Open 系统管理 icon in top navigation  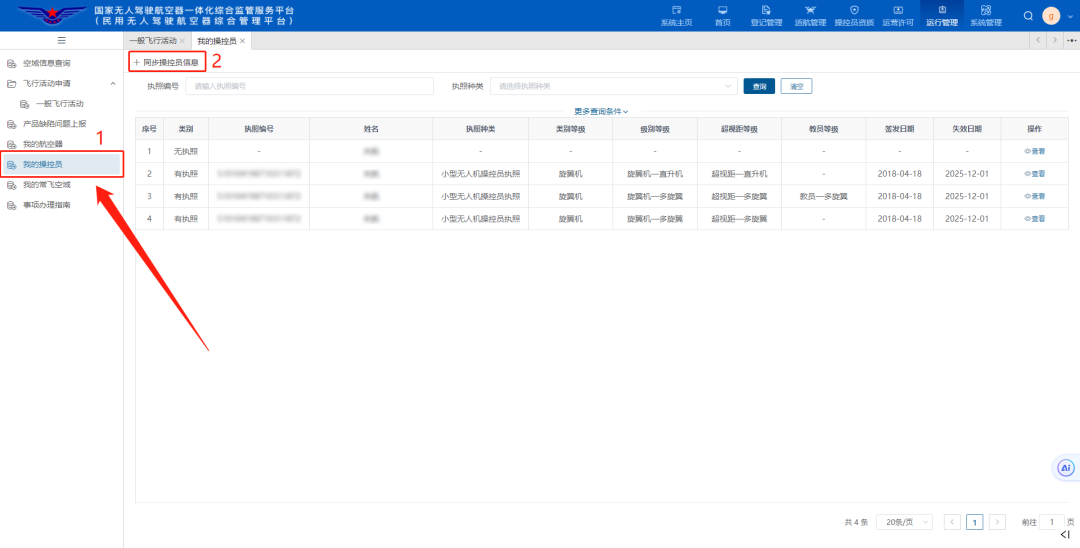pyautogui.click(x=985, y=10)
